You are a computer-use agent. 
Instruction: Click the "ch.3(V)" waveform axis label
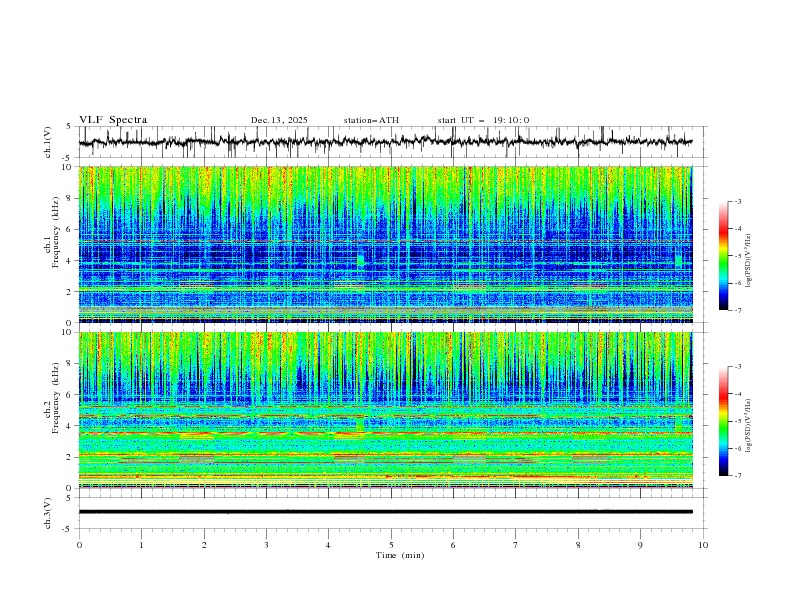click(x=48, y=513)
